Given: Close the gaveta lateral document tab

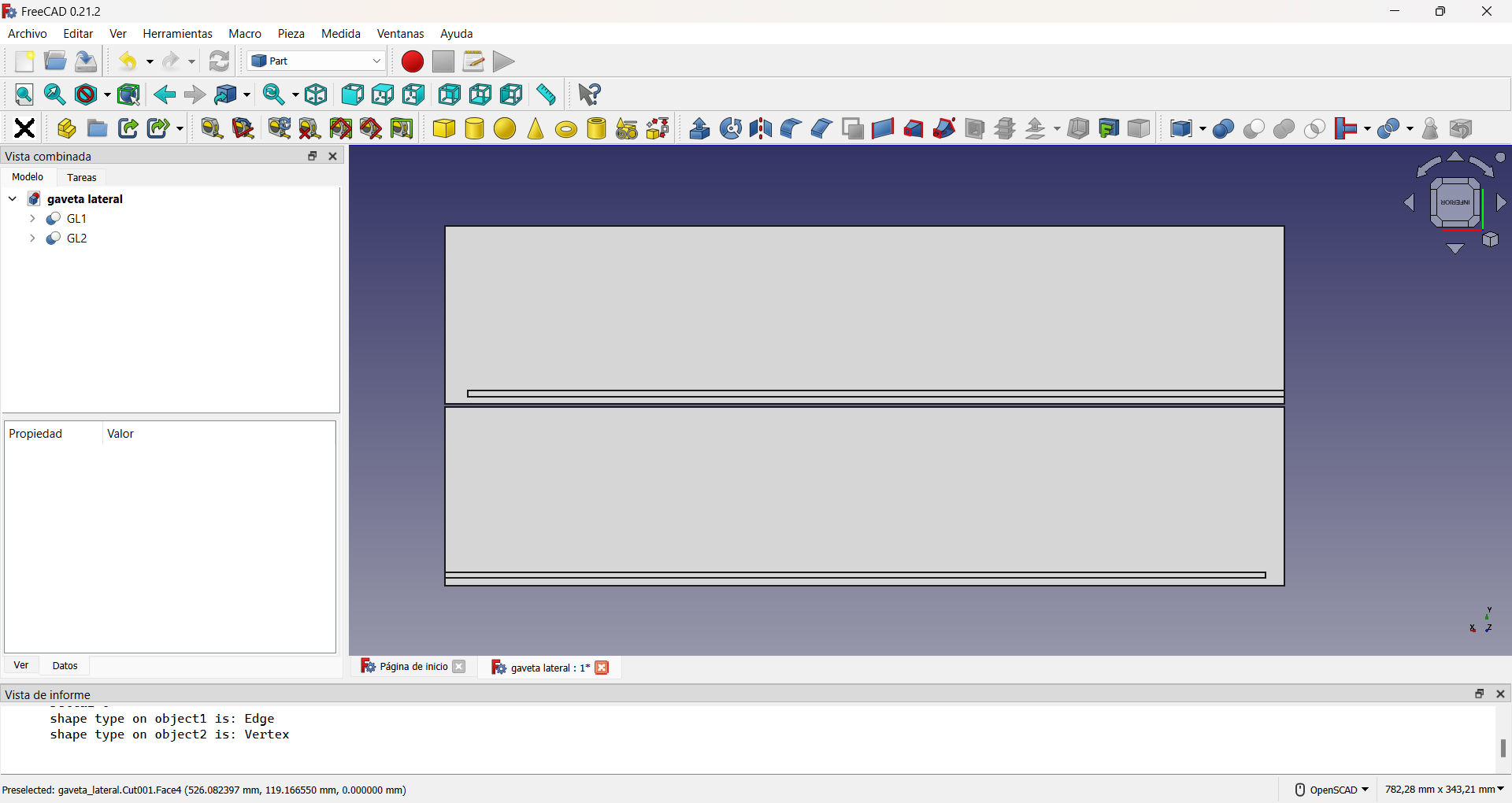Looking at the screenshot, I should pyautogui.click(x=602, y=668).
